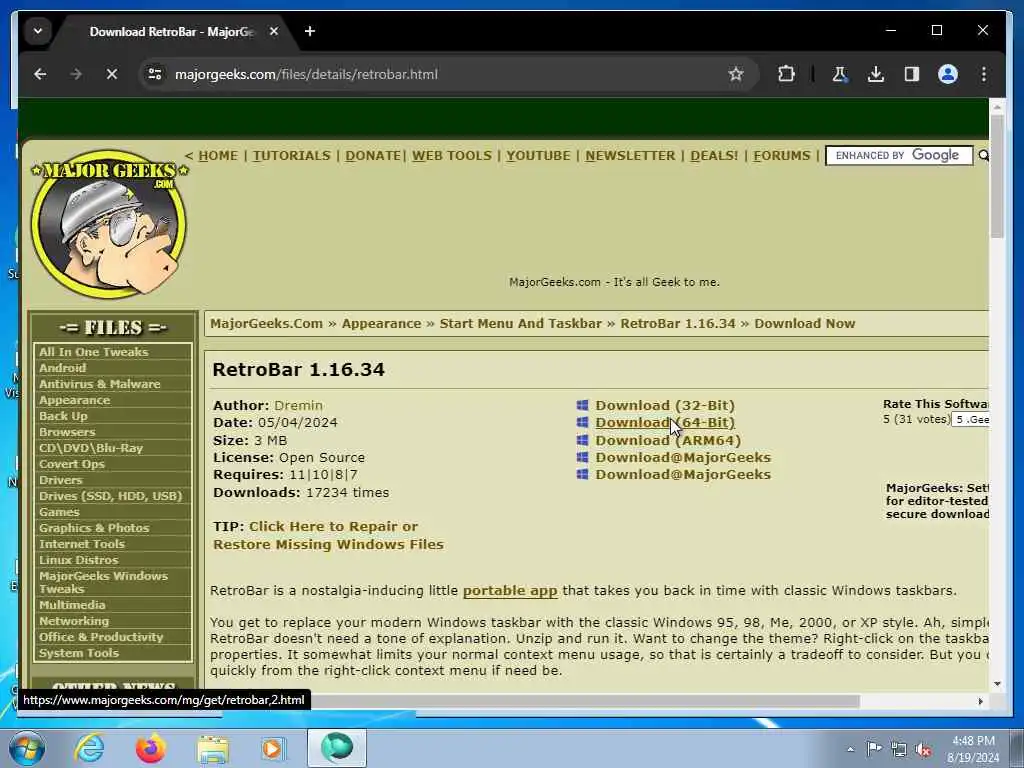Image resolution: width=1024 pixels, height=768 pixels.
Task: Open a new tab with plus button
Action: point(310,31)
